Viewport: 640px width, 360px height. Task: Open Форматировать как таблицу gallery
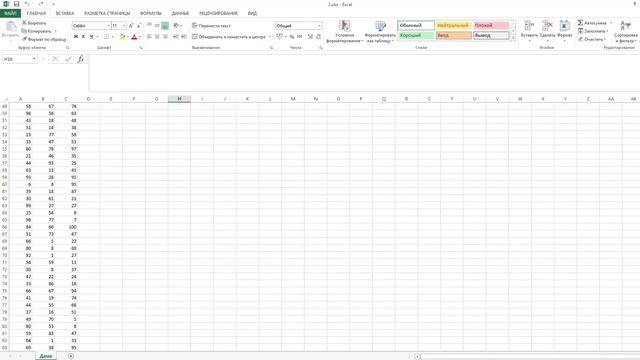[380, 31]
